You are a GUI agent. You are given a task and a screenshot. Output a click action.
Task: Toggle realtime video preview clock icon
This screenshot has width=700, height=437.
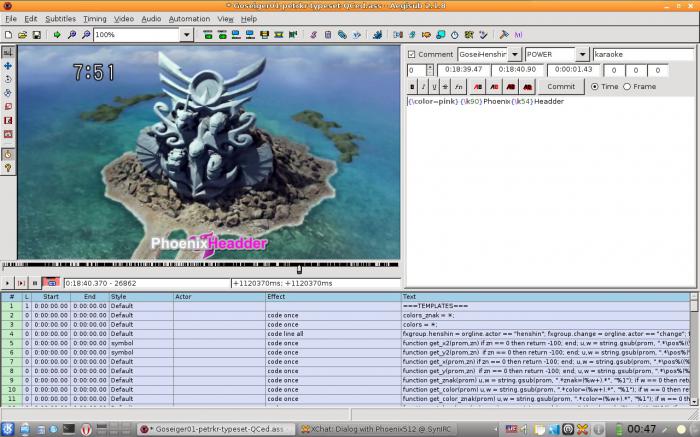[x=8, y=154]
